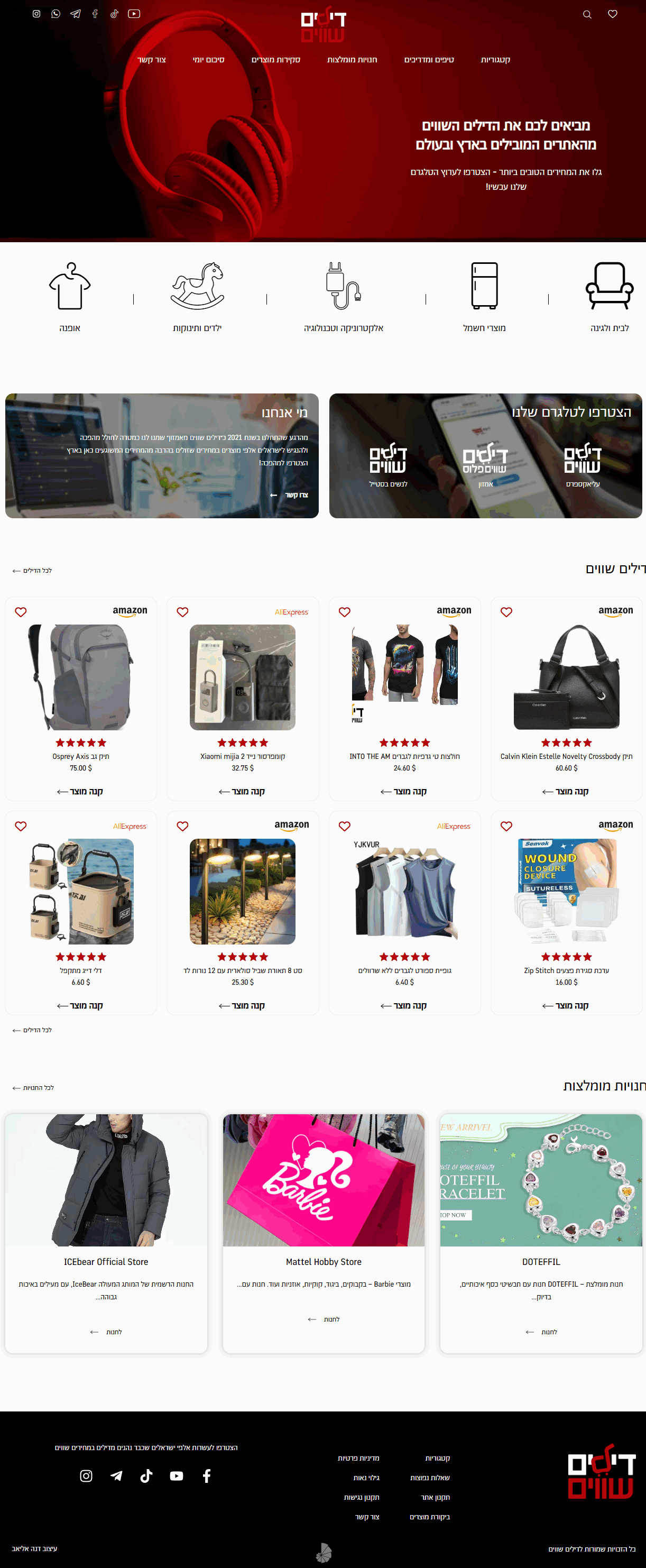Select the rocking horse kids category icon
Image resolution: width=646 pixels, height=1568 pixels.
coord(197,285)
